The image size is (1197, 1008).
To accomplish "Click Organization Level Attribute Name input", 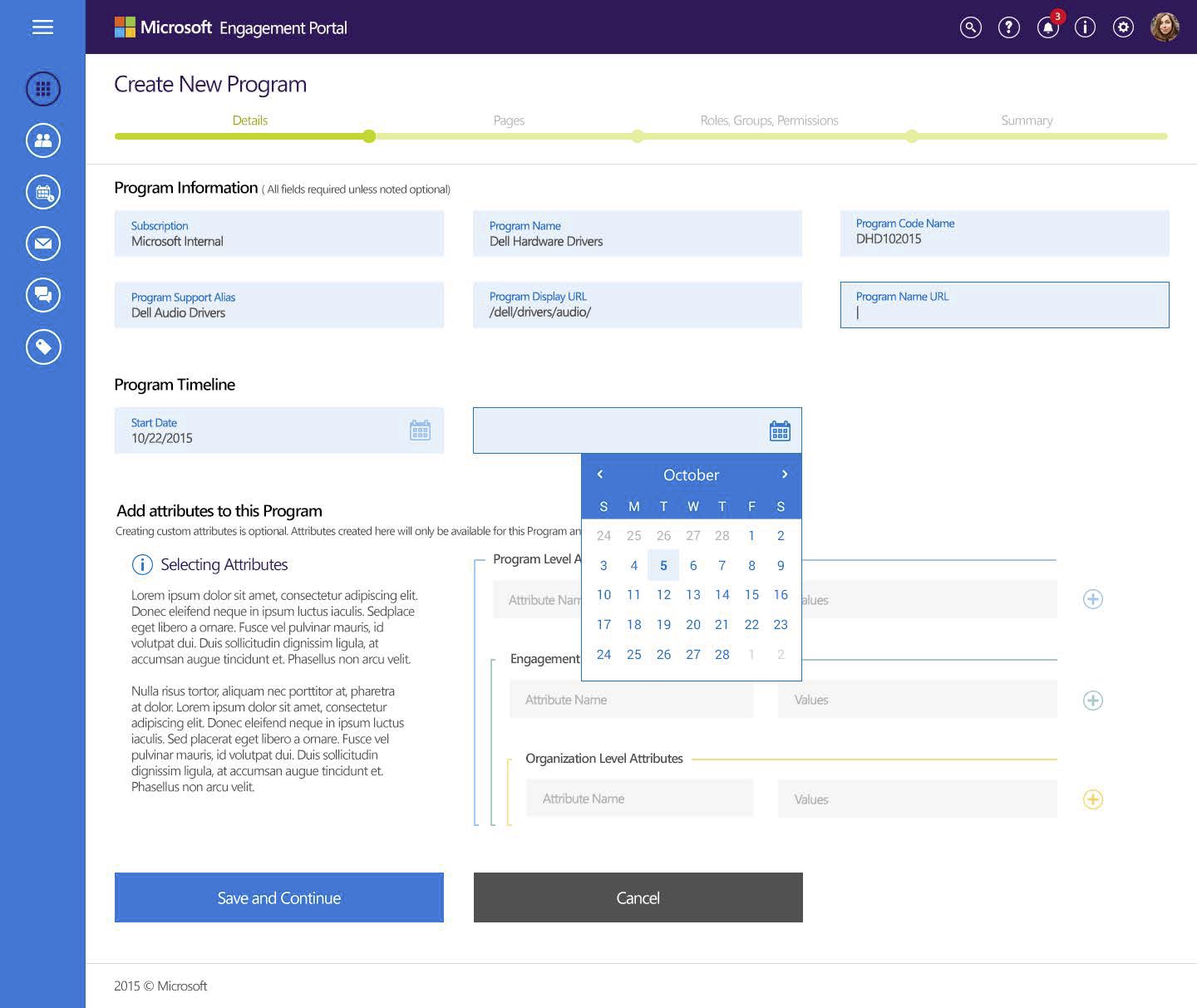I will coord(640,799).
